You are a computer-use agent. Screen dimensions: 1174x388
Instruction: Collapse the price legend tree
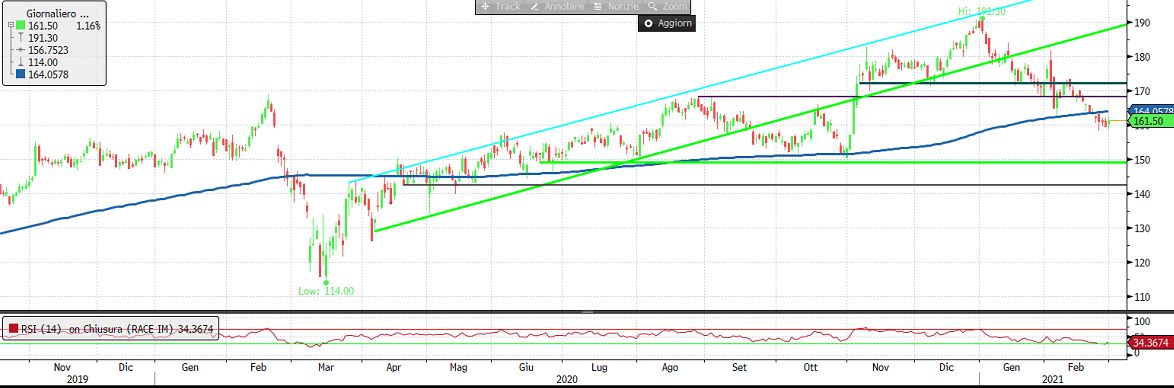point(10,25)
